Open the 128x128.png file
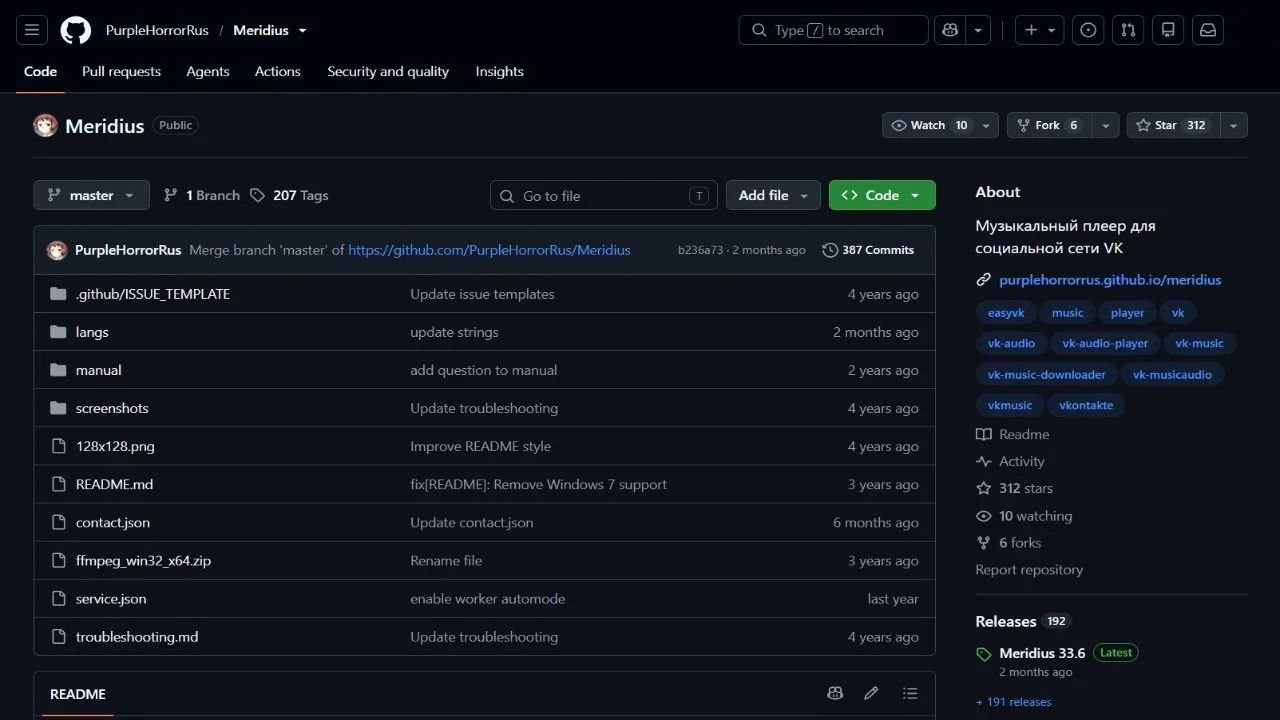Screen dimensions: 1280x720 point(115,446)
